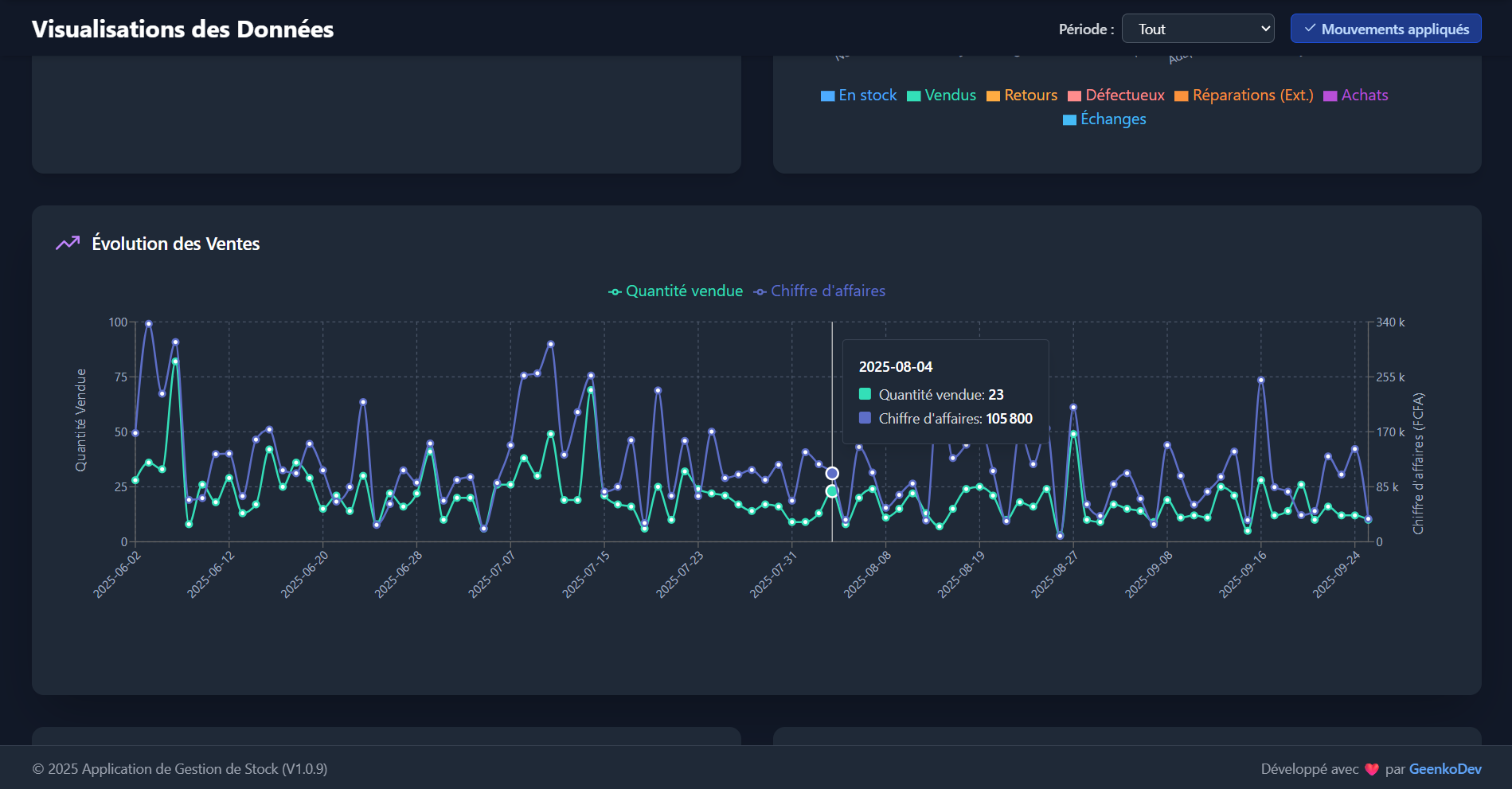Click the checkmark icon in Mouvements appliqués
Viewport: 1512px width, 789px height.
click(1310, 29)
